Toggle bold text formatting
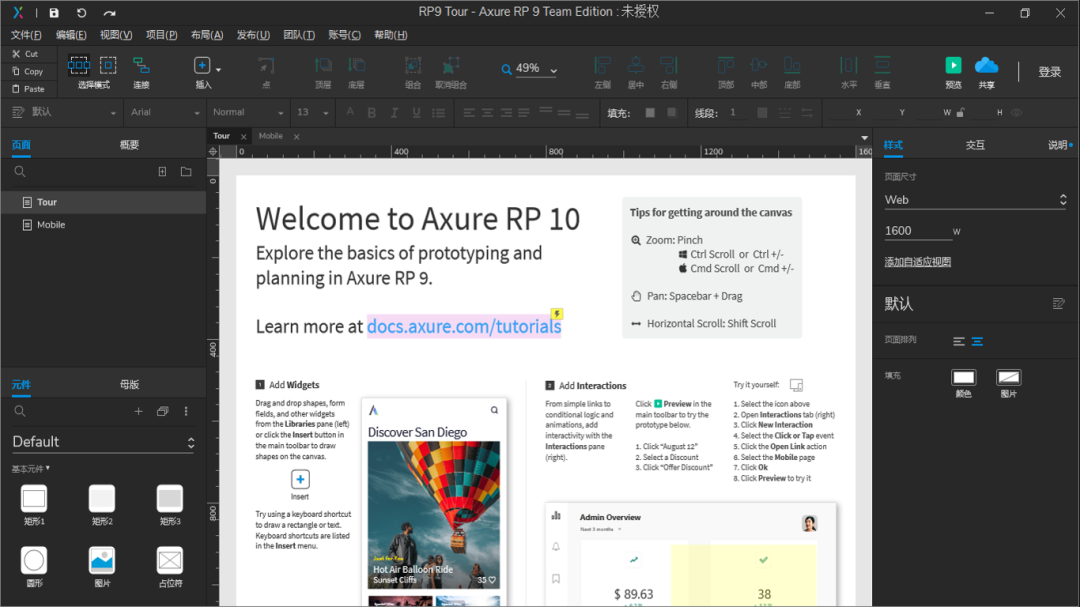The image size is (1080, 607). tap(372, 113)
